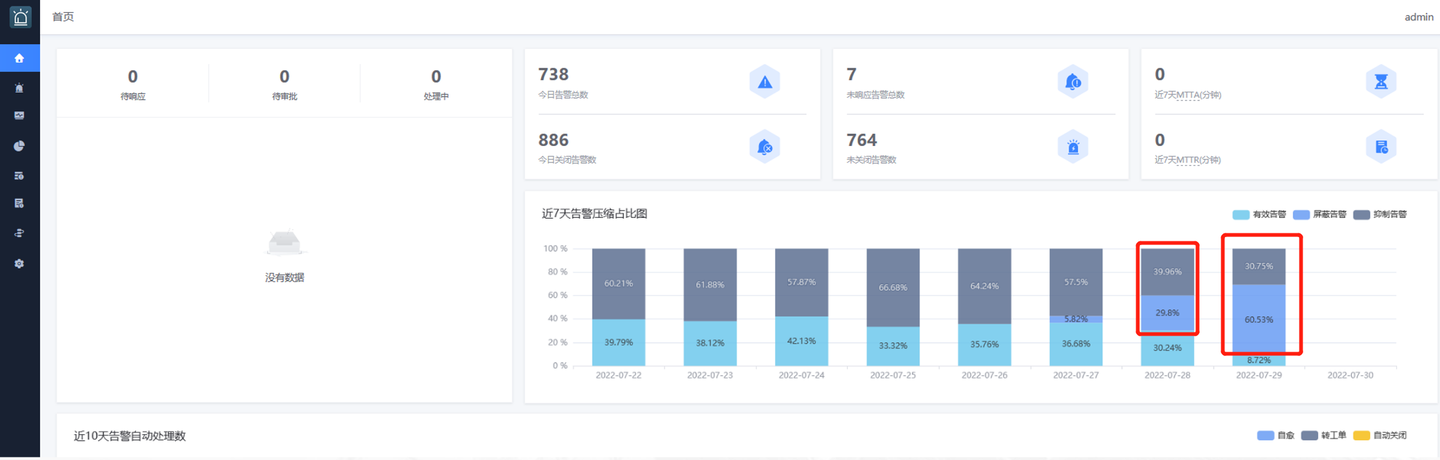Open the monitor chart sidebar icon
The width and height of the screenshot is (1440, 460).
20,116
